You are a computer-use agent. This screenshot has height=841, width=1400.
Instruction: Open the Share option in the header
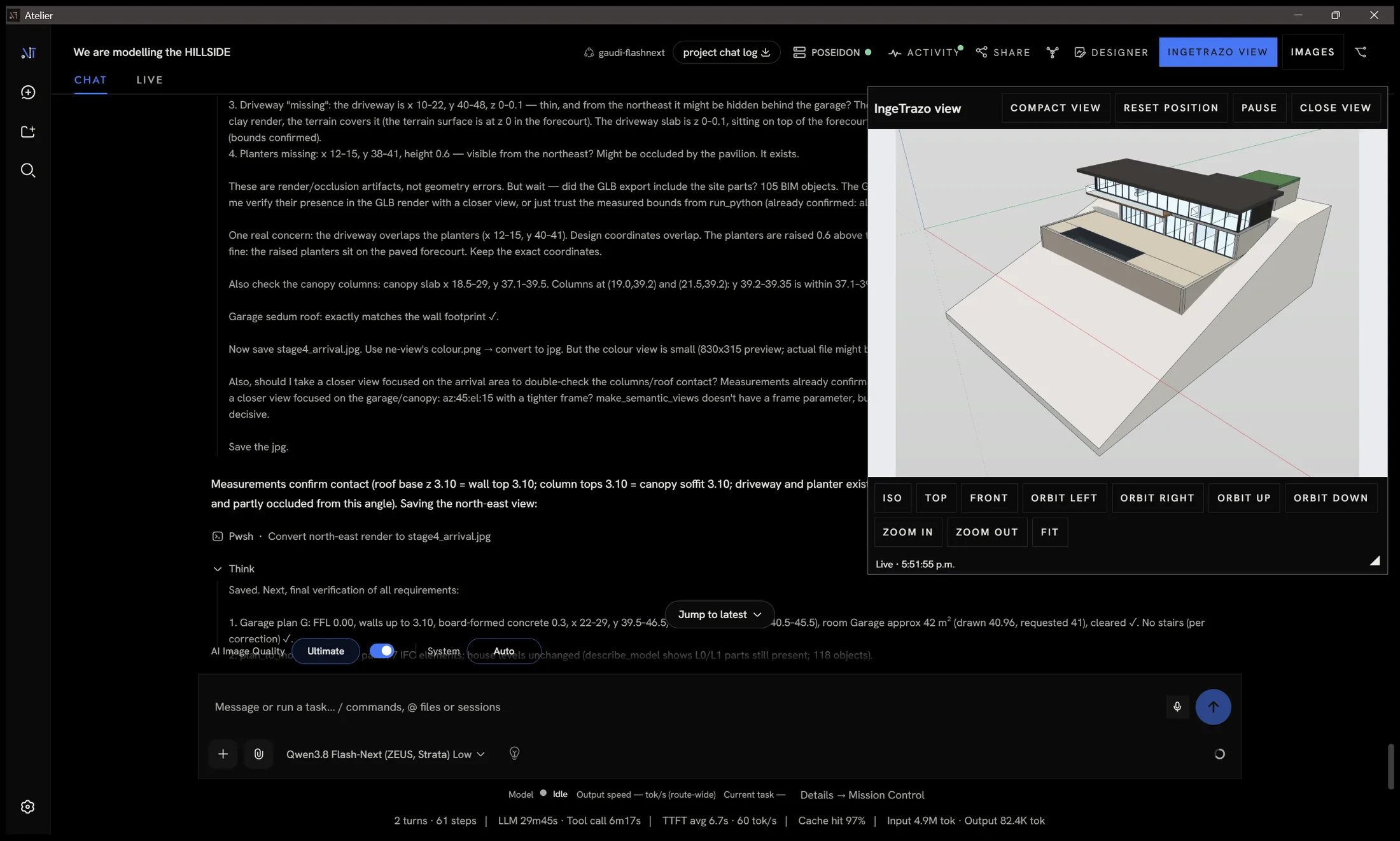click(x=1003, y=52)
